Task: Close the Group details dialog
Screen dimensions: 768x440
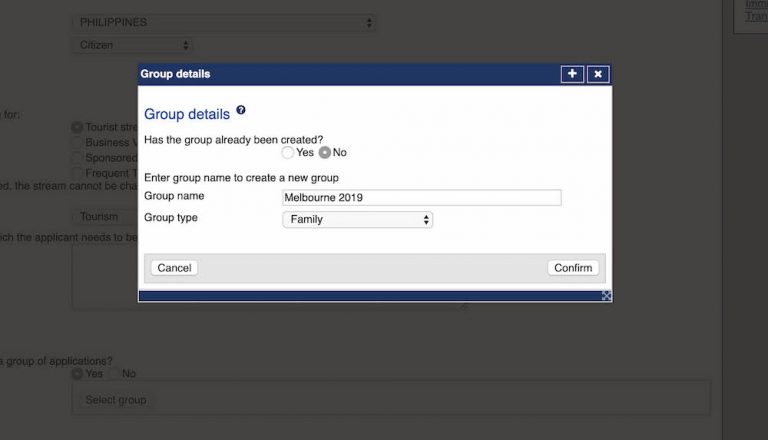Action: pos(597,74)
